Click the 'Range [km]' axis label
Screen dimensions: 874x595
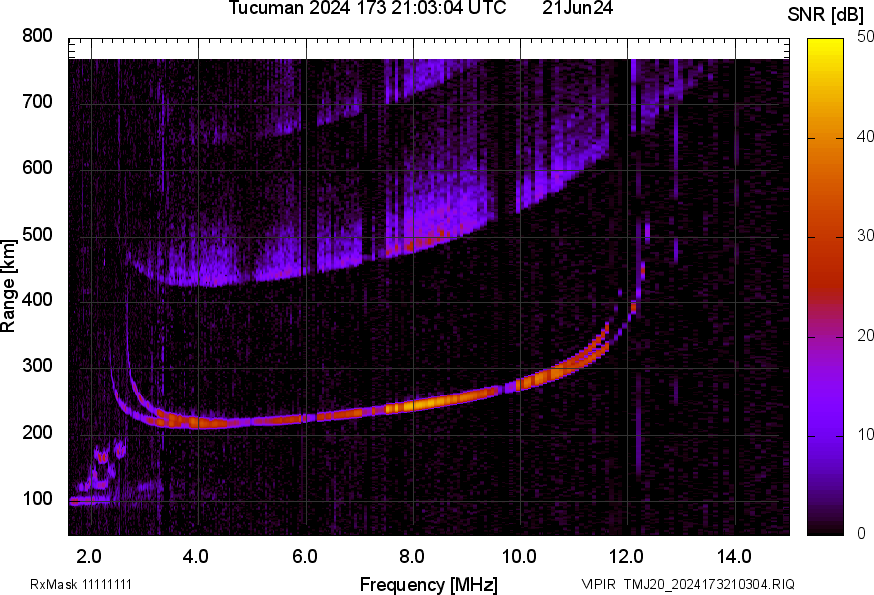click(x=8, y=287)
